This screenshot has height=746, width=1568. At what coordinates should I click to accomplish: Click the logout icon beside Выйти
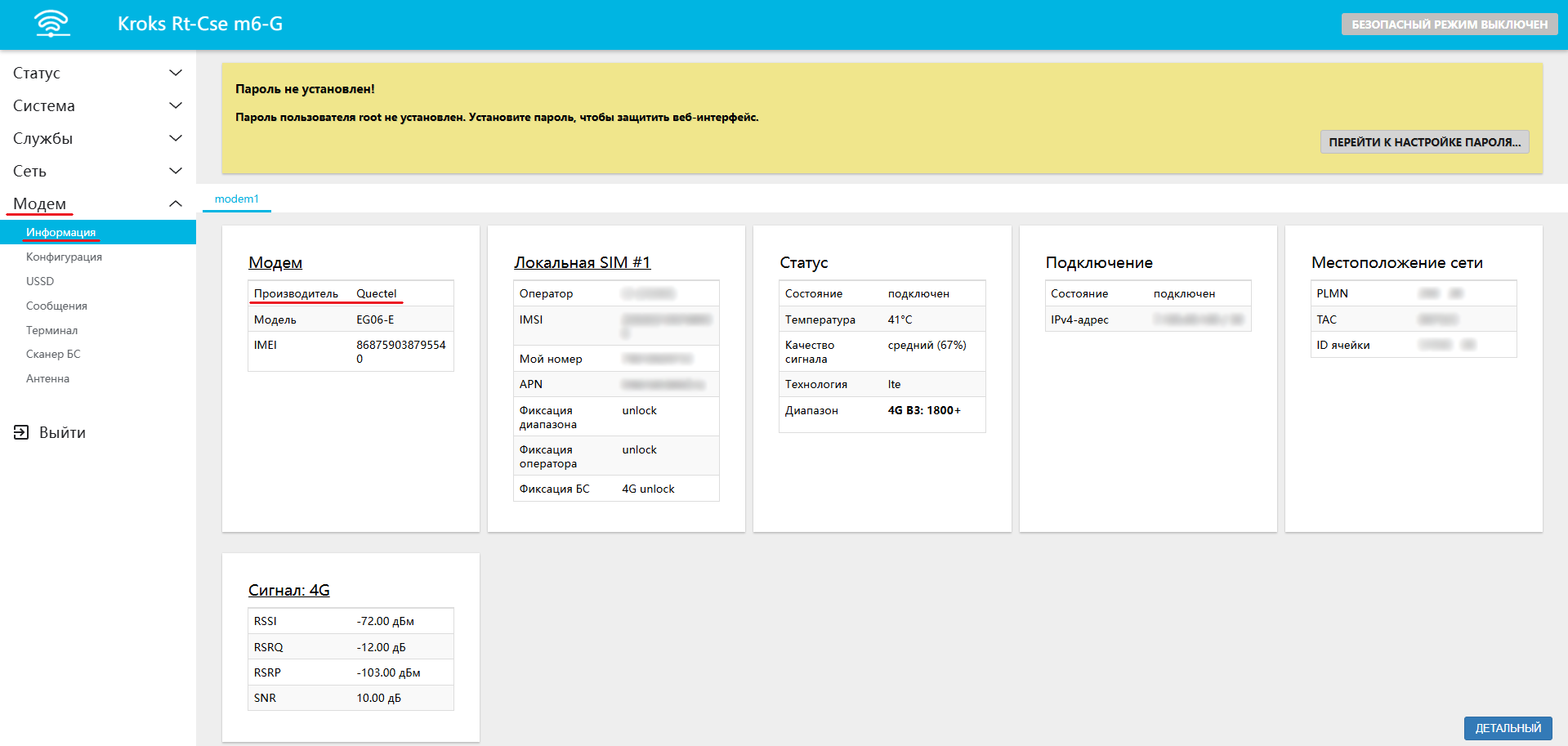coord(21,432)
